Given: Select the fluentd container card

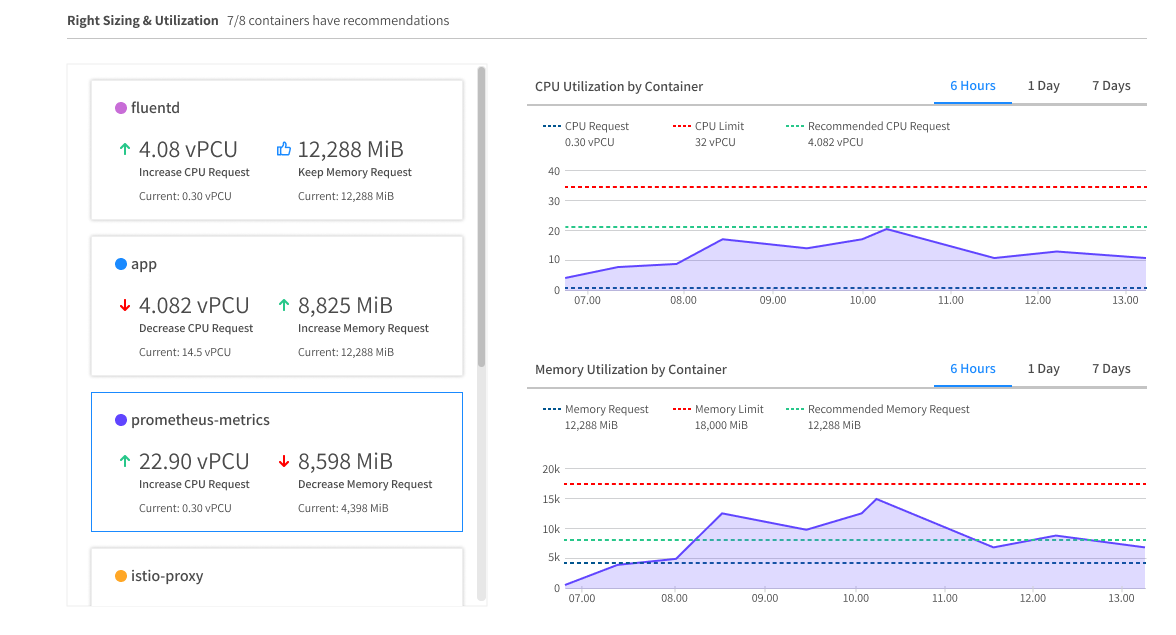Looking at the screenshot, I should click(277, 150).
